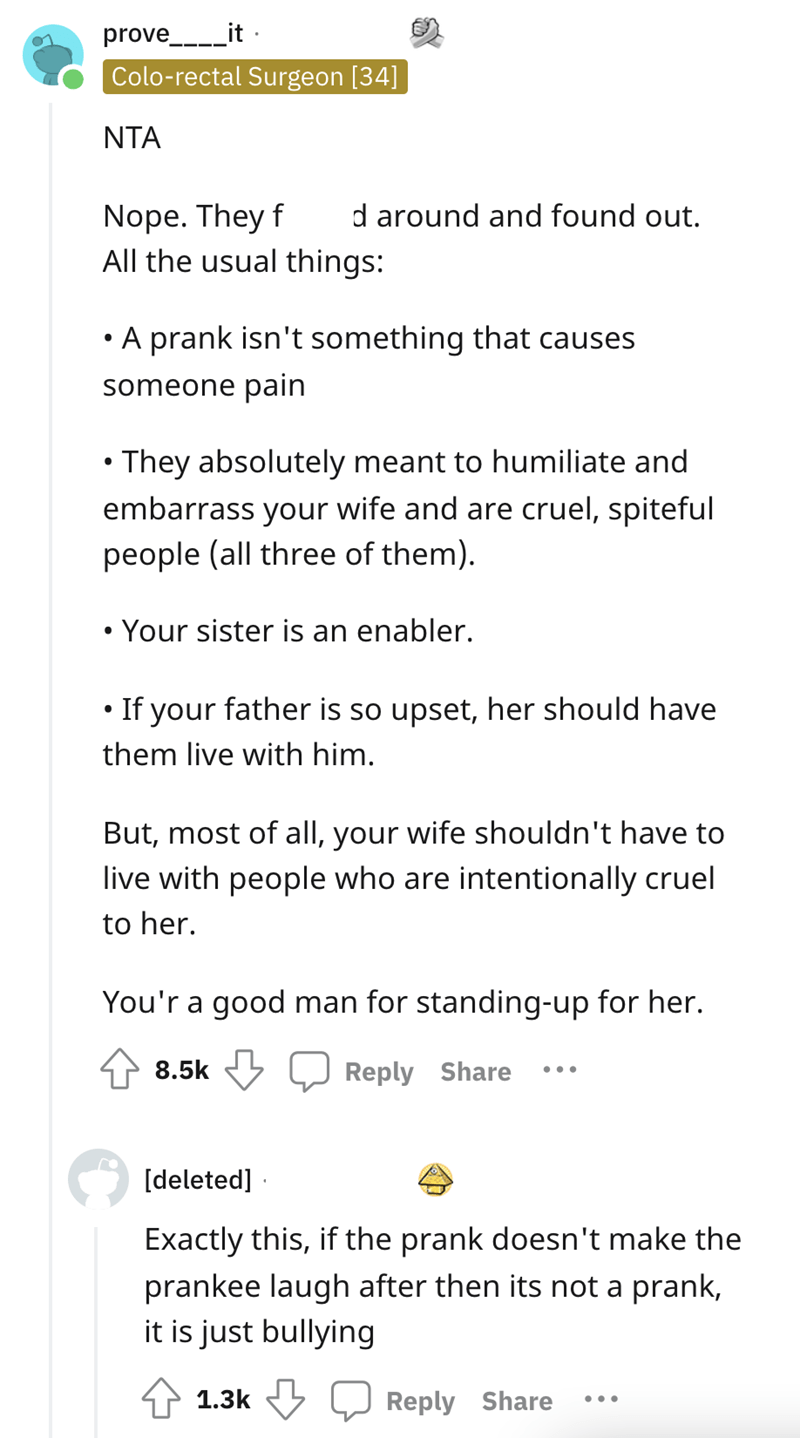The image size is (800, 1438).
Task: Upvote the prove____it comment
Action: point(120,1071)
